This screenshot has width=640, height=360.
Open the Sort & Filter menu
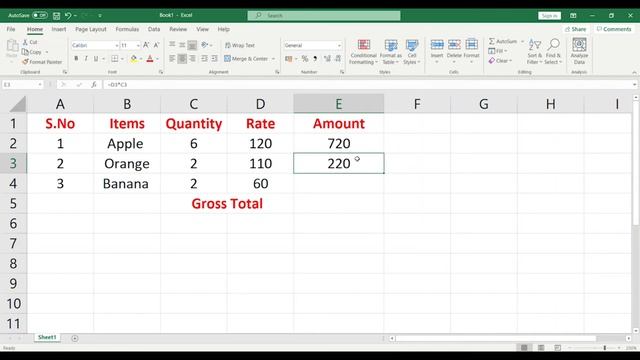[534, 51]
